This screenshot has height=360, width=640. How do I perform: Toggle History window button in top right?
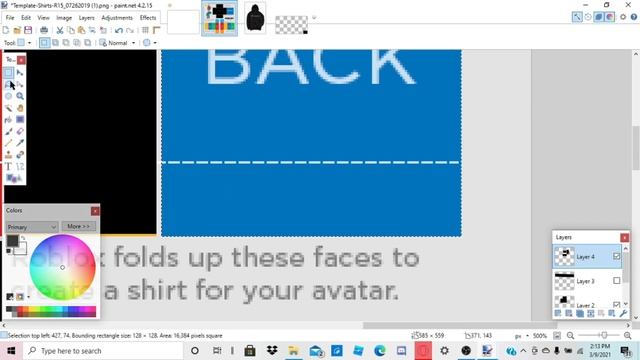(x=588, y=17)
